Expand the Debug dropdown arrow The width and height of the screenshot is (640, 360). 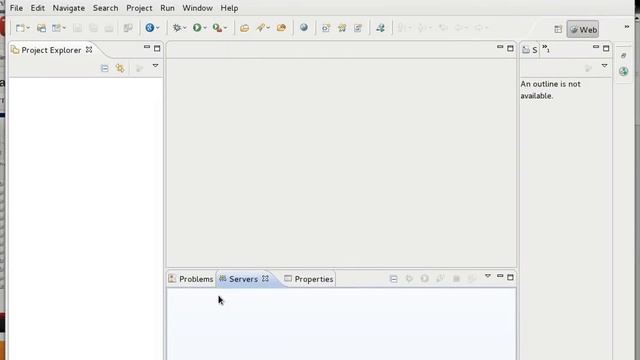coord(184,28)
